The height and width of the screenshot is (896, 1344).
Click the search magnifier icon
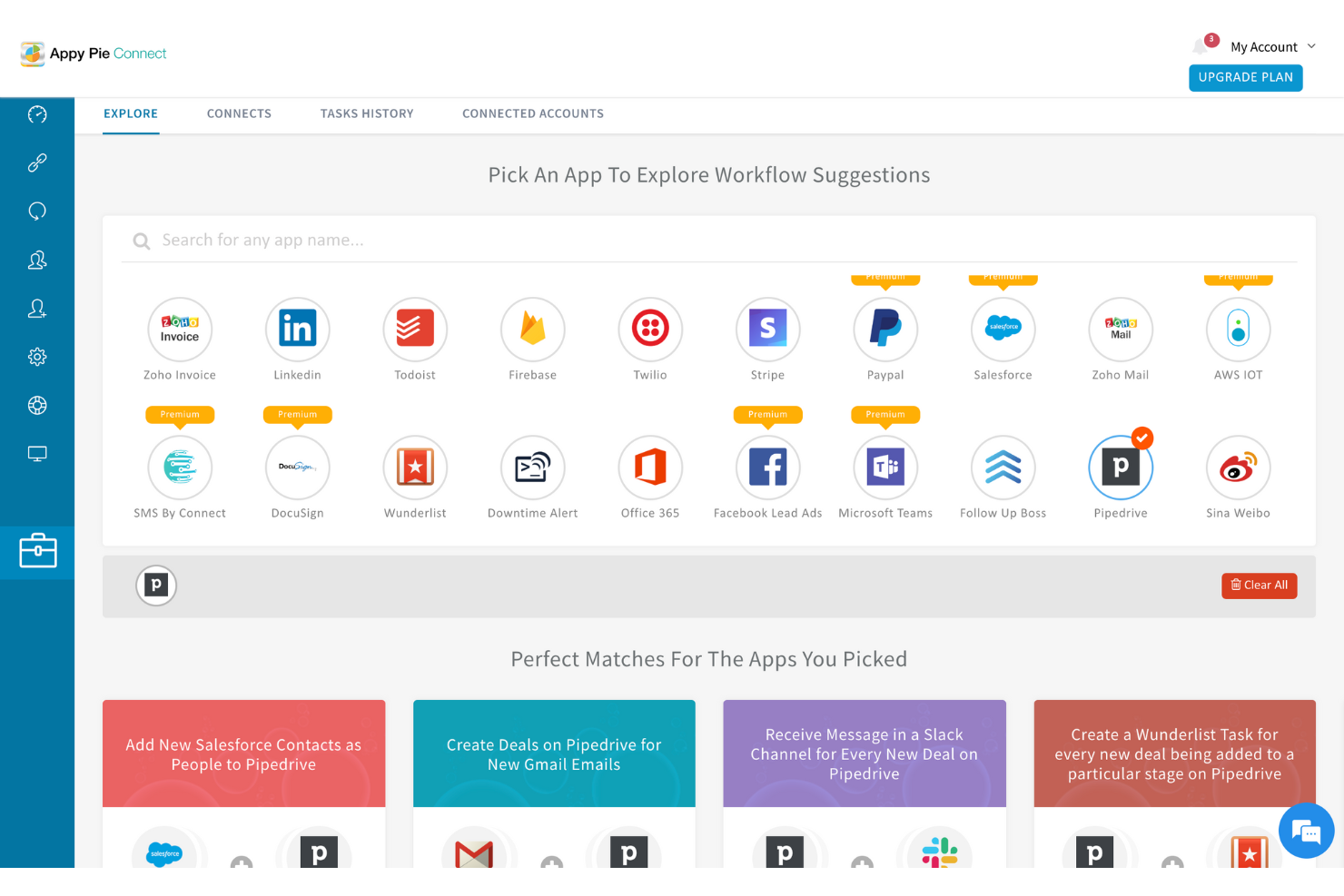point(142,241)
